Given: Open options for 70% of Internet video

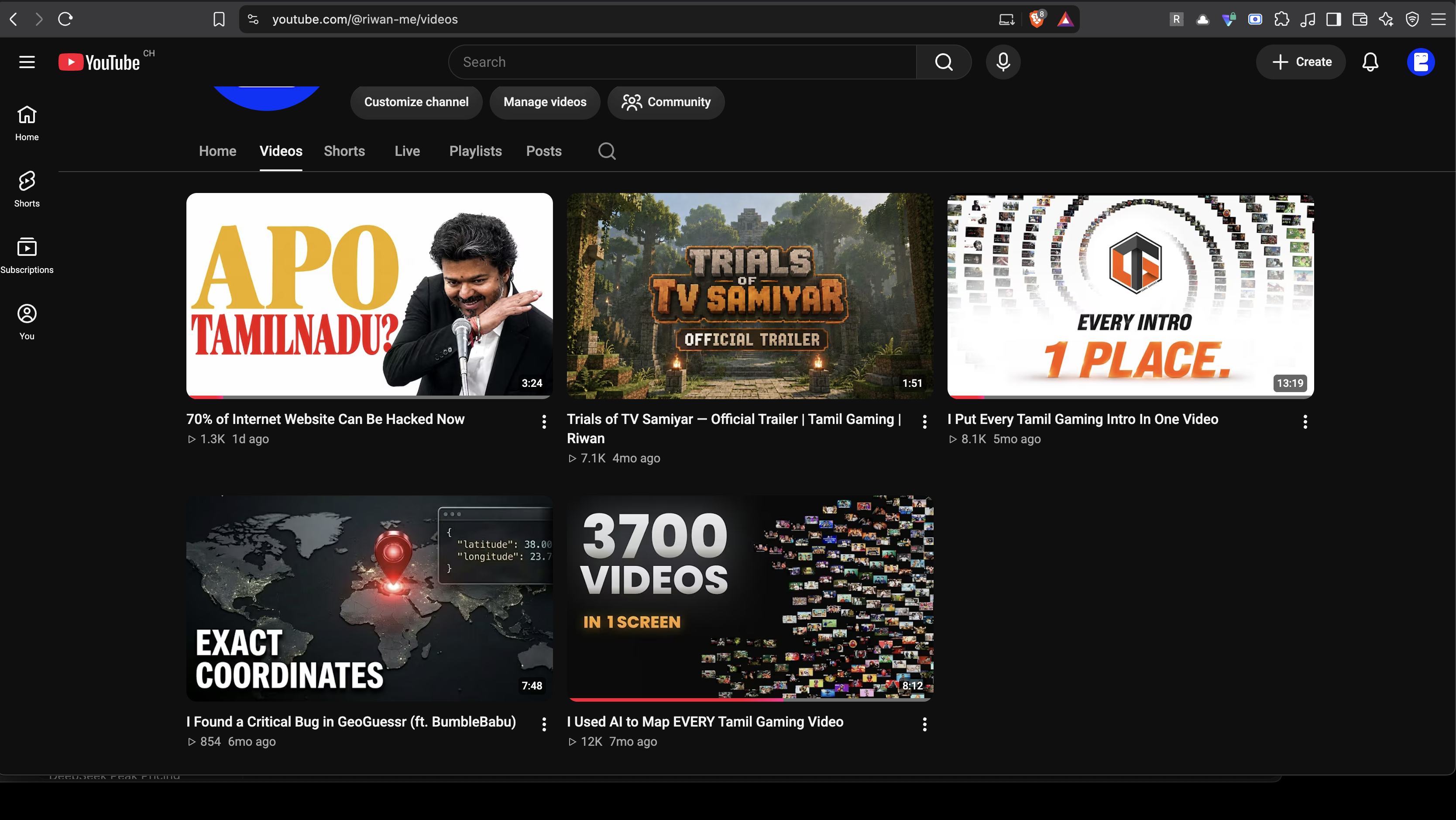Looking at the screenshot, I should click(544, 421).
